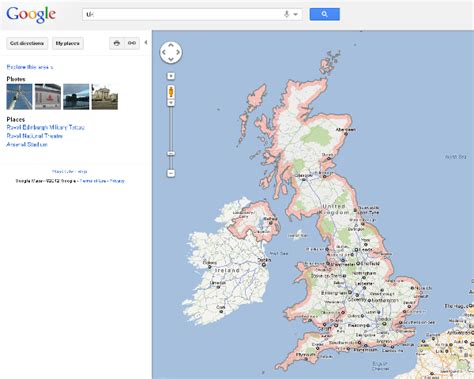
Task: Click the zoom in plus button
Action: 171,76
